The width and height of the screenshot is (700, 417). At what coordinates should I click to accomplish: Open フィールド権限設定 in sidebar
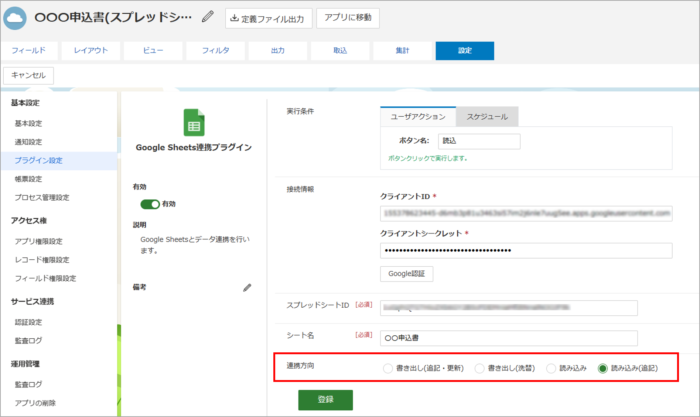point(46,279)
